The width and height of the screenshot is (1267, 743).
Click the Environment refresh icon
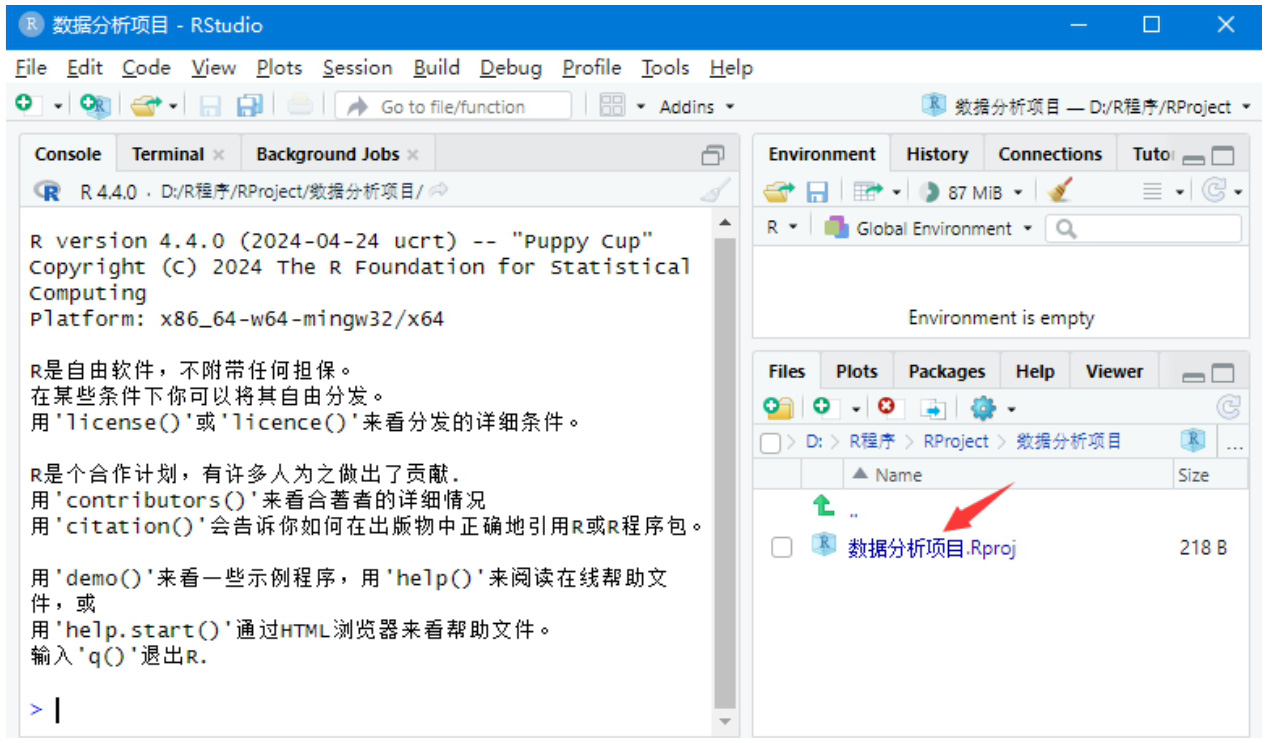1214,191
